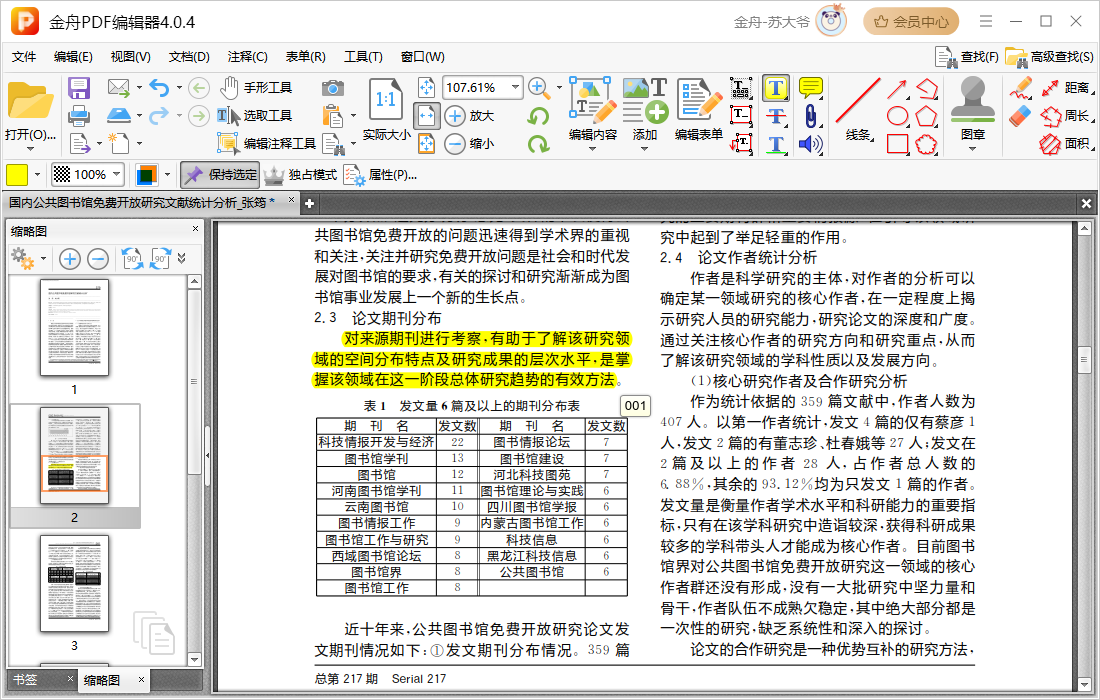Click the yellow fill color swatch
1100x700 pixels.
point(17,175)
